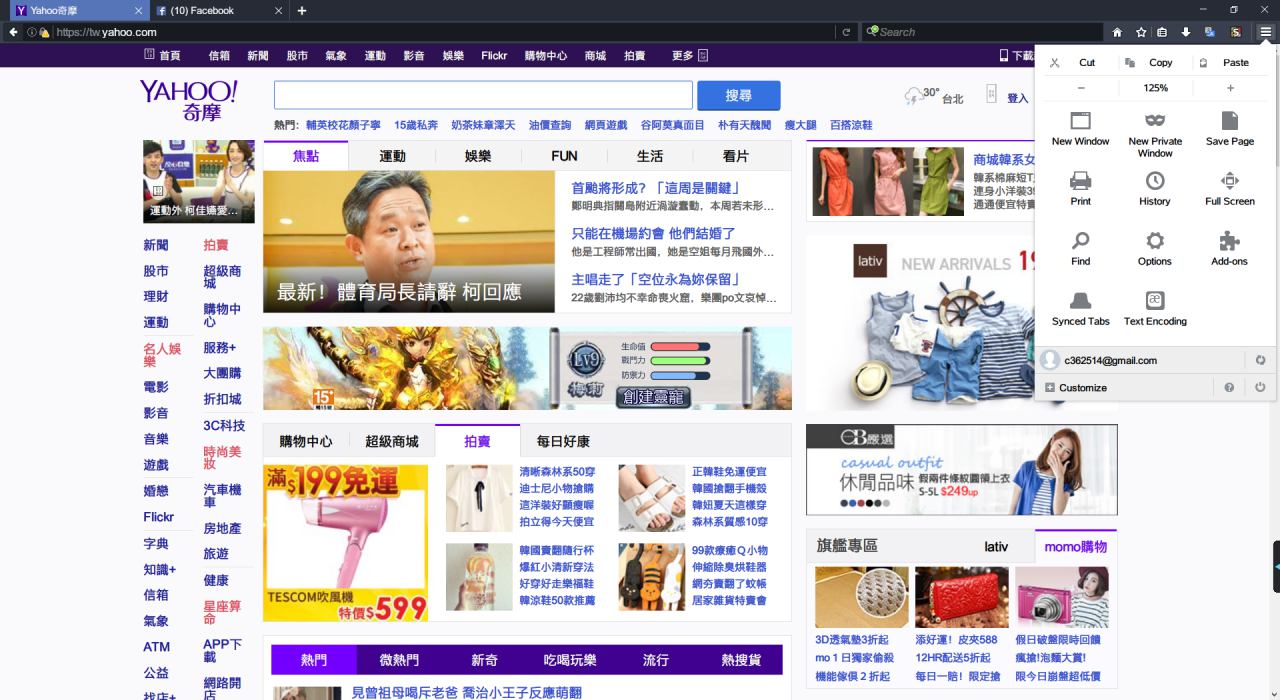This screenshot has width=1280, height=700.
Task: Bookmark this page with star icon
Action: tap(1140, 32)
